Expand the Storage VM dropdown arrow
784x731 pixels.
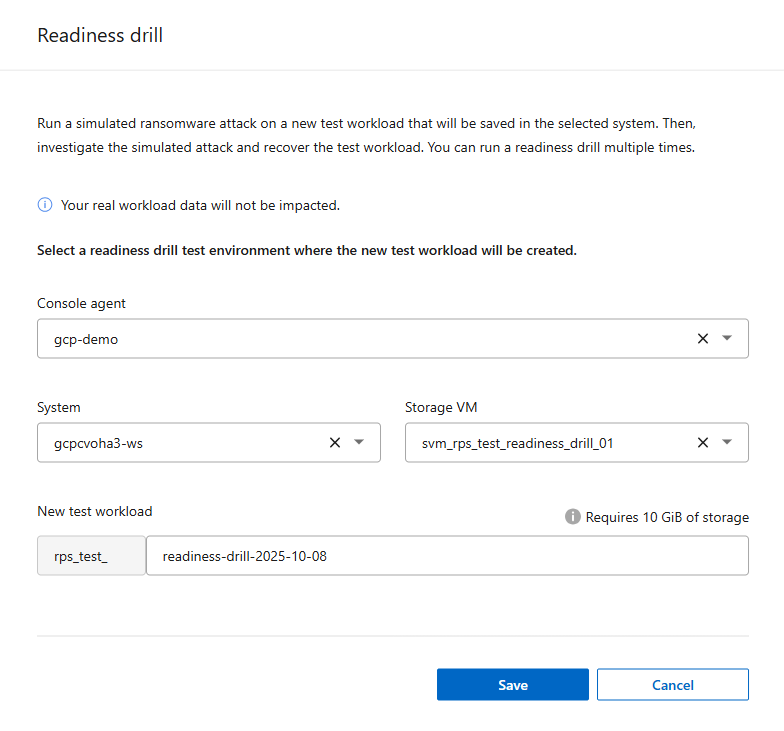[727, 443]
